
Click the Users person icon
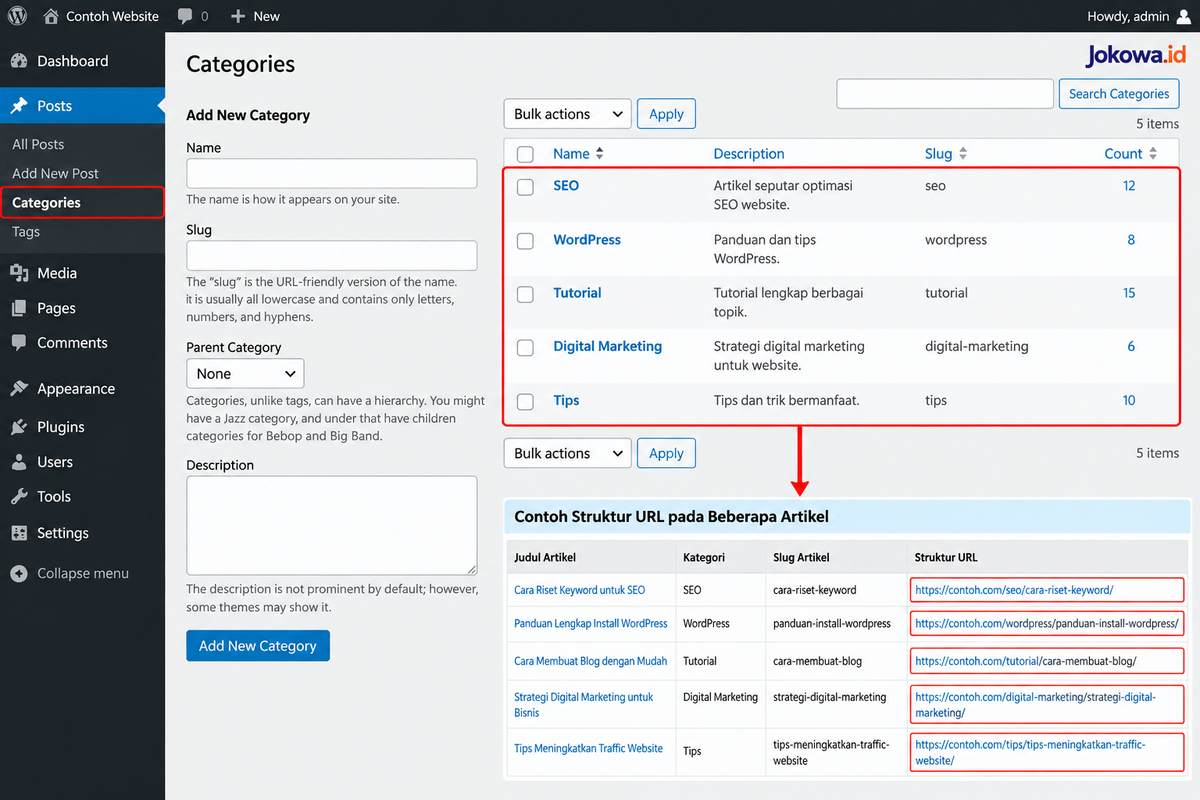(19, 462)
